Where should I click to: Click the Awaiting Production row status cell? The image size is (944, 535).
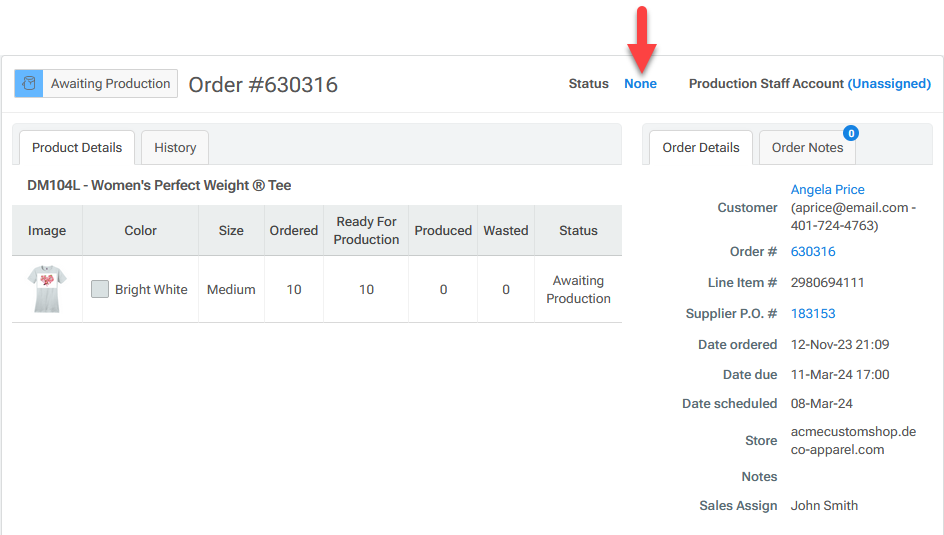coord(578,289)
